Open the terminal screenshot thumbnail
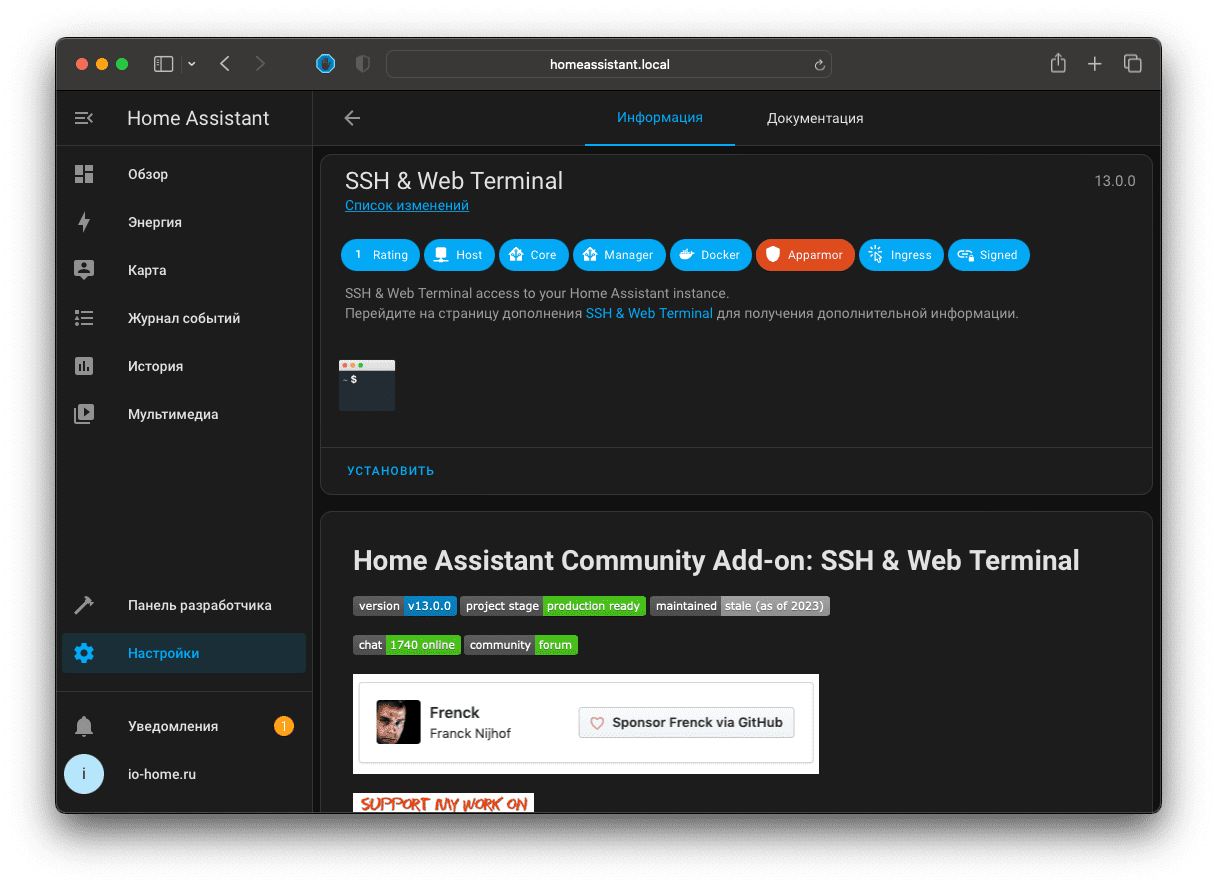Screen dimensions: 1217x887 pos(367,385)
